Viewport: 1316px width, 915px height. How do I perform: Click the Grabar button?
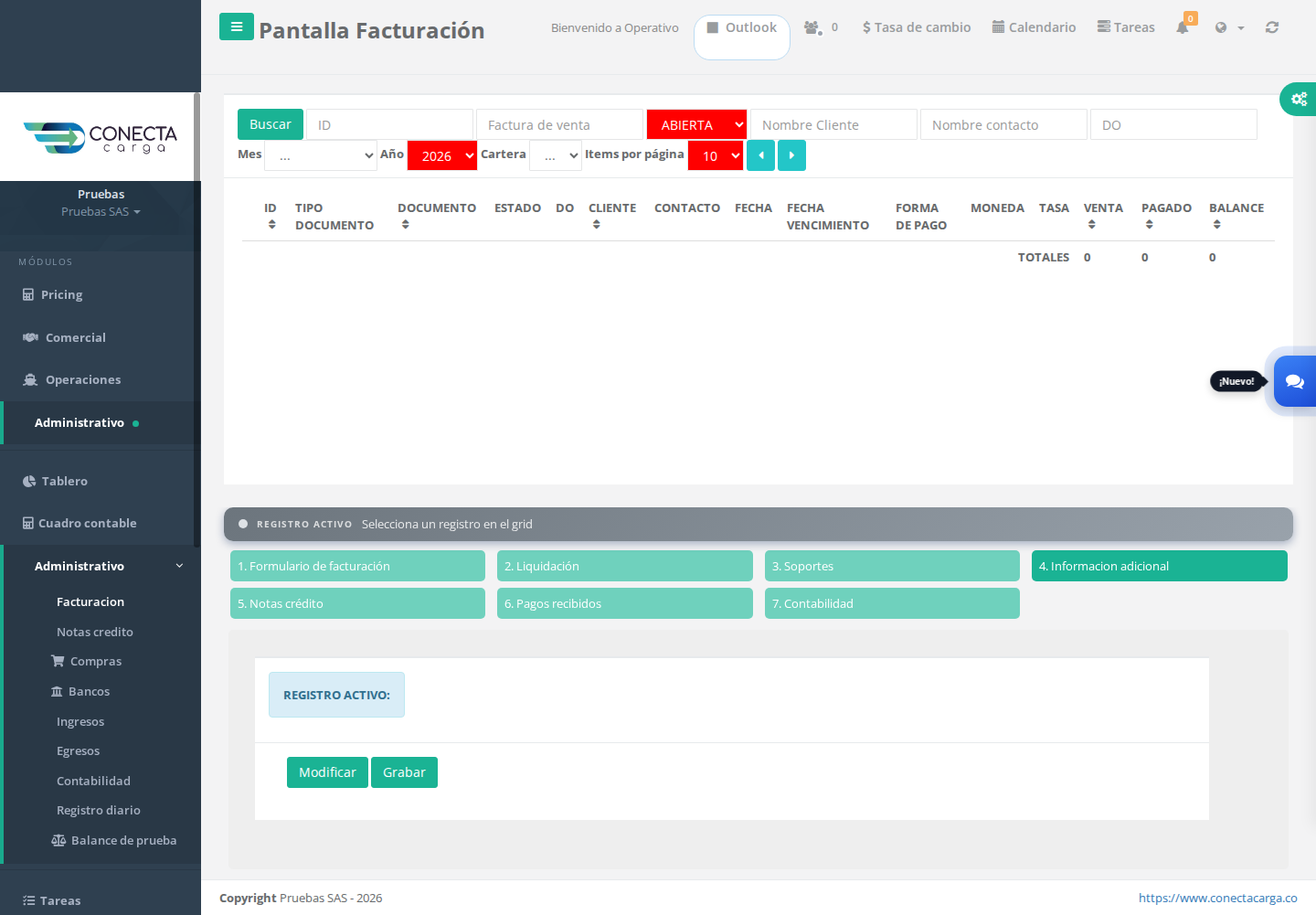click(404, 772)
